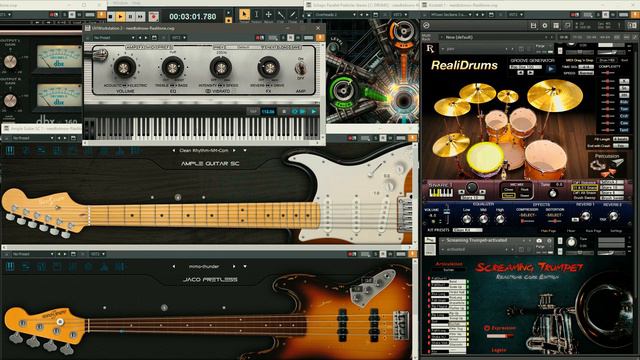
Task: Open Clean Rhythm preset dropdown triangle
Action: click(x=245, y=151)
